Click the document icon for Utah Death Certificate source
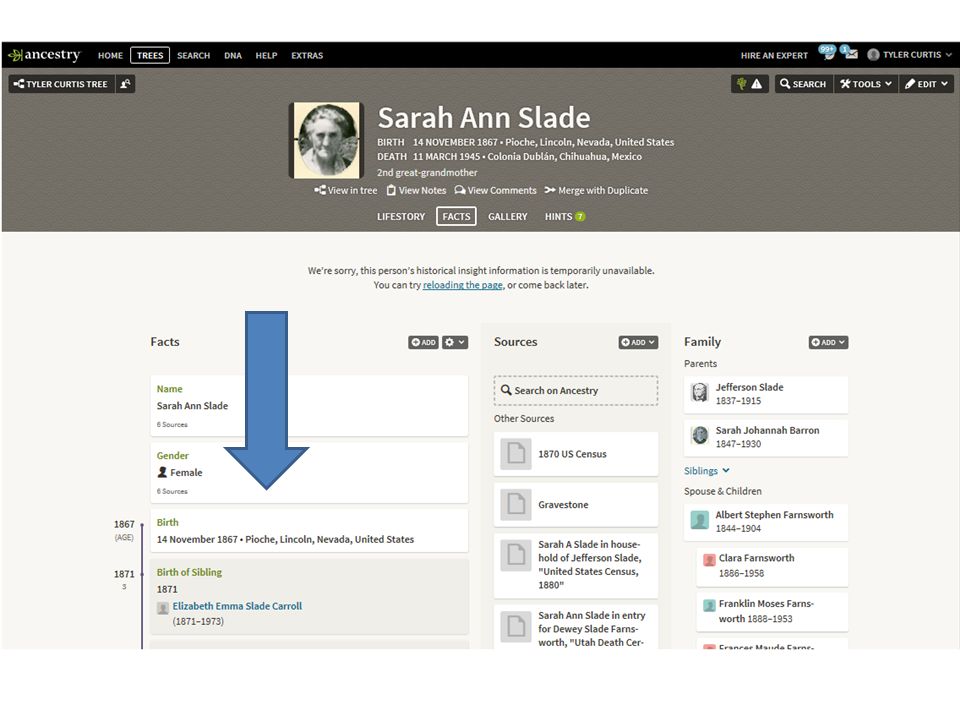This screenshot has height=720, width=960. [x=516, y=626]
